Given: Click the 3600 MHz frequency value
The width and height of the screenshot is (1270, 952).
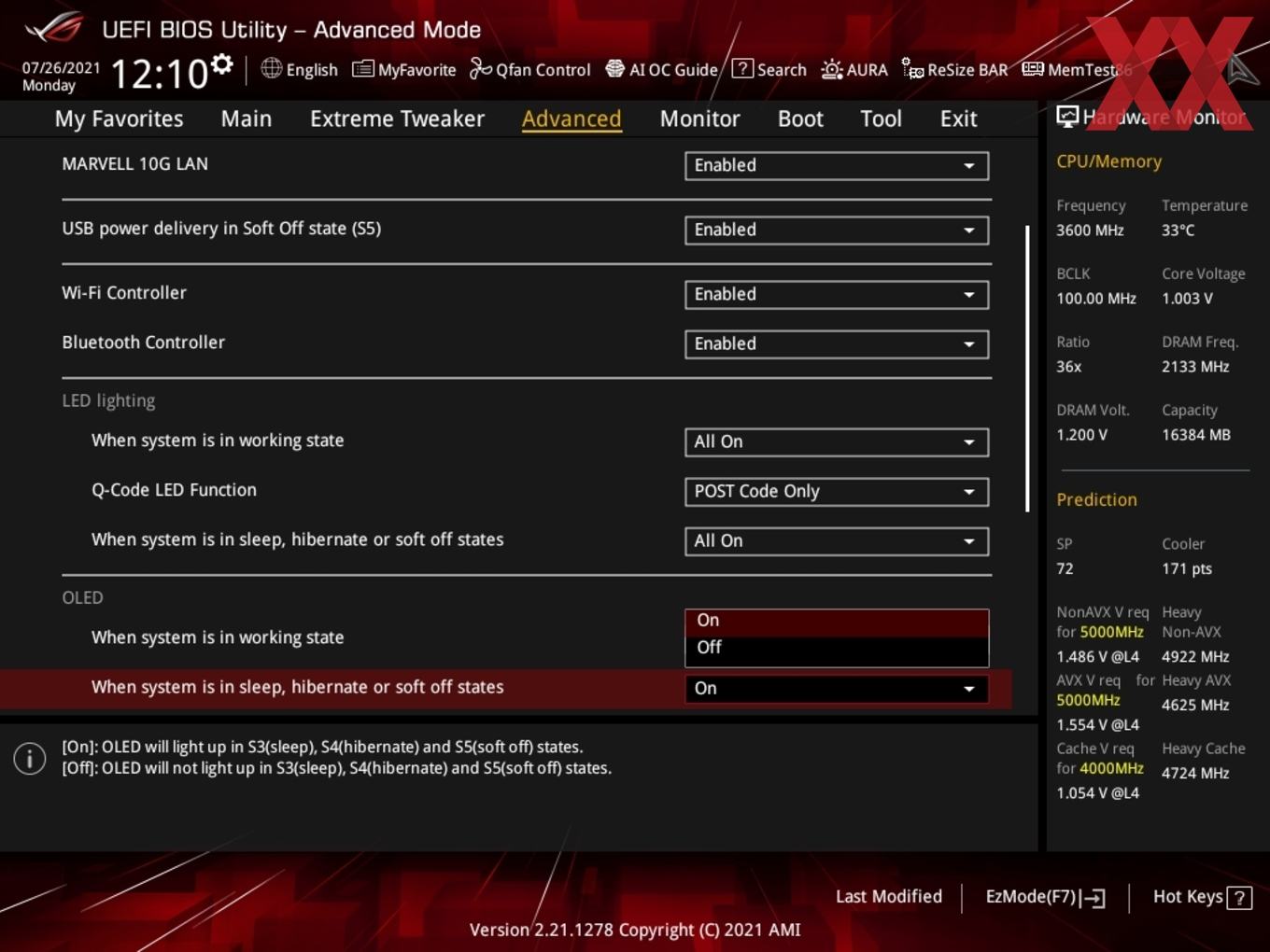Looking at the screenshot, I should 1090,231.
